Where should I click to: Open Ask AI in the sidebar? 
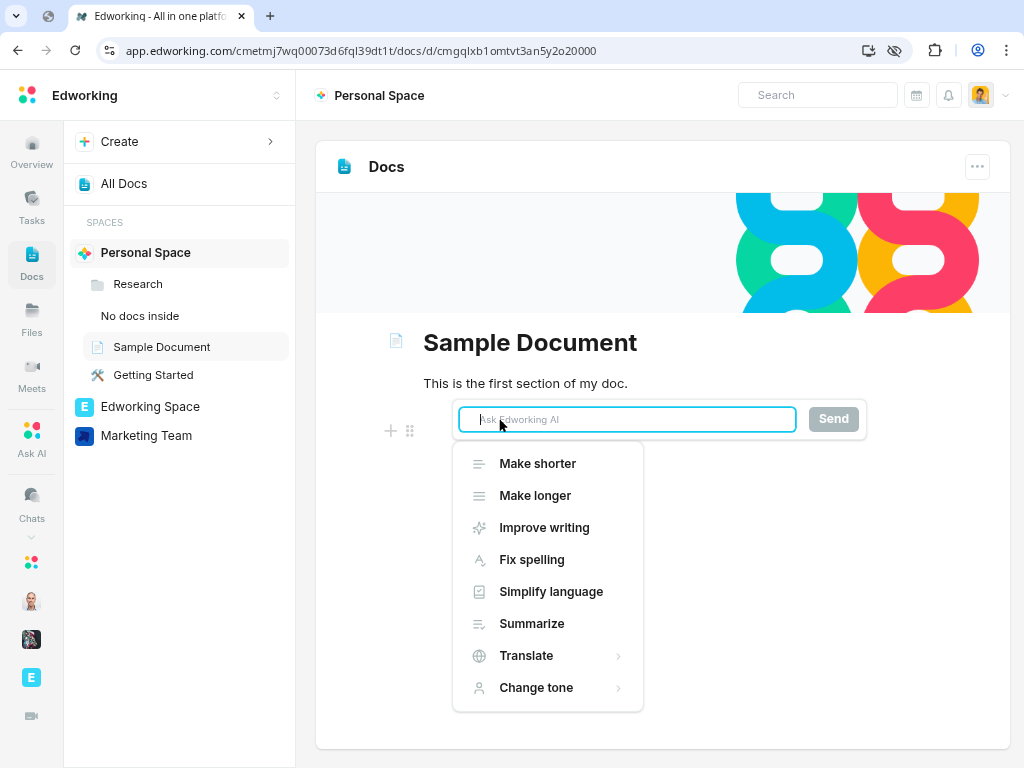31,439
